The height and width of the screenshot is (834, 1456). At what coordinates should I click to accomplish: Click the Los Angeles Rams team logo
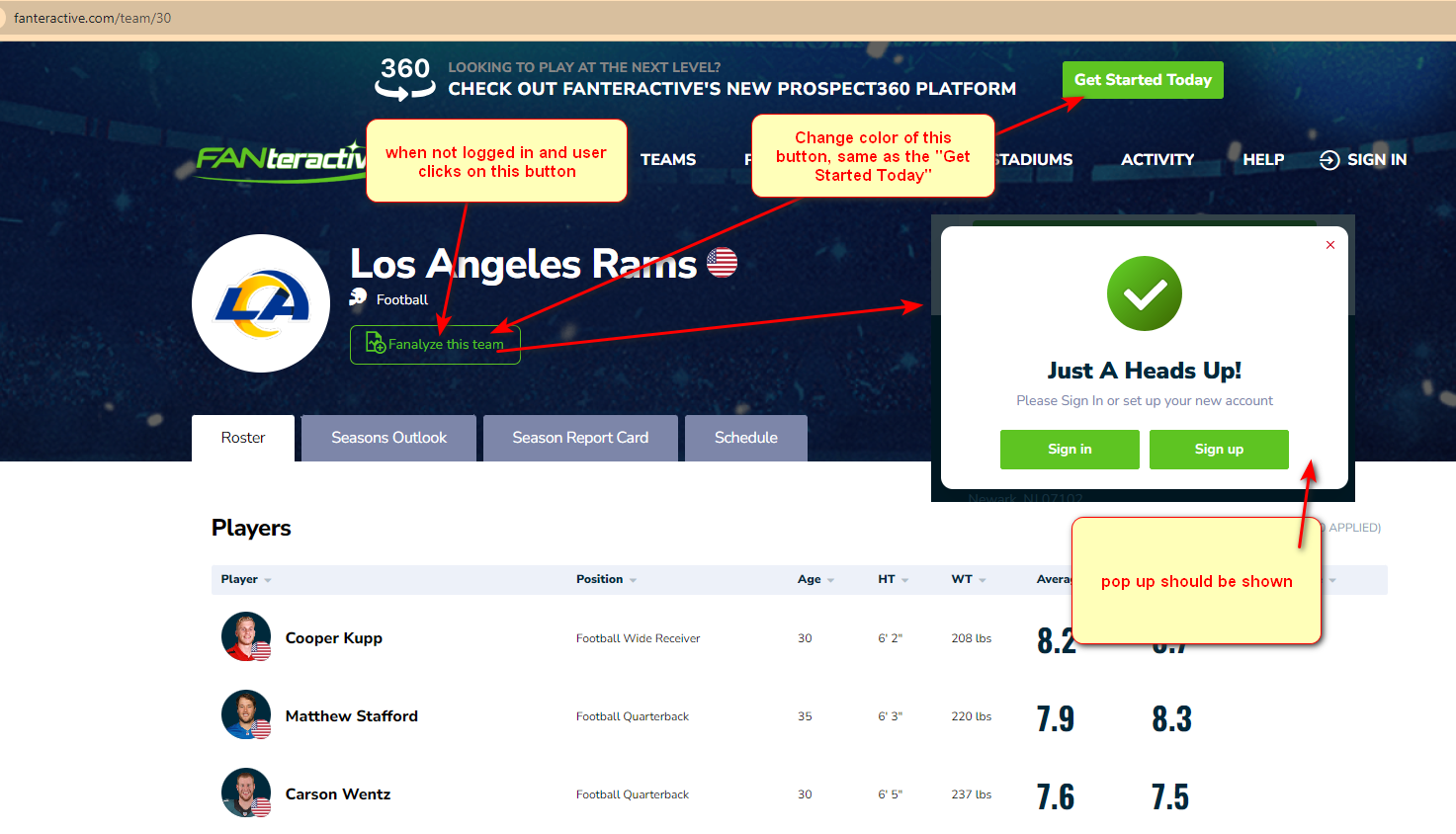[261, 303]
